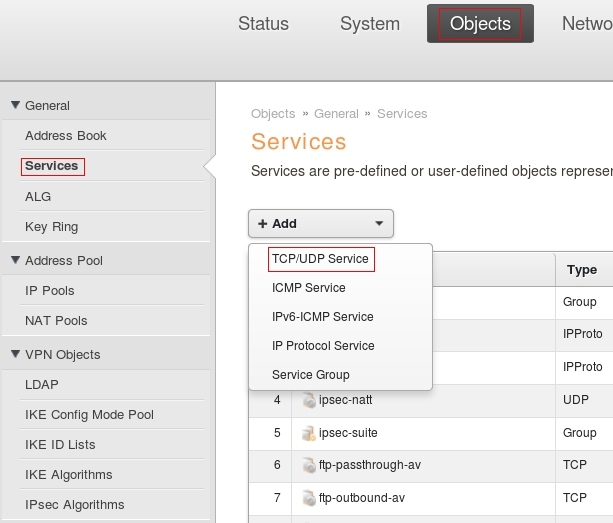This screenshot has width=613, height=523.
Task: Collapse the Address Pool section
Action: (16, 260)
